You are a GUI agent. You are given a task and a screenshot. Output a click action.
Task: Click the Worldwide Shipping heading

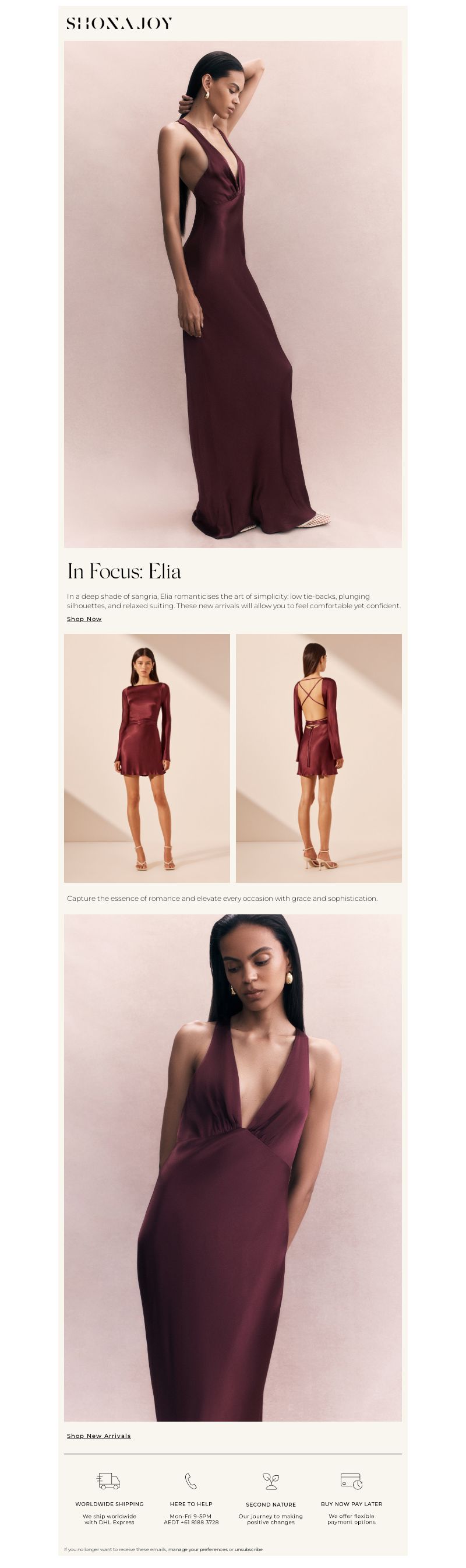[110, 1504]
